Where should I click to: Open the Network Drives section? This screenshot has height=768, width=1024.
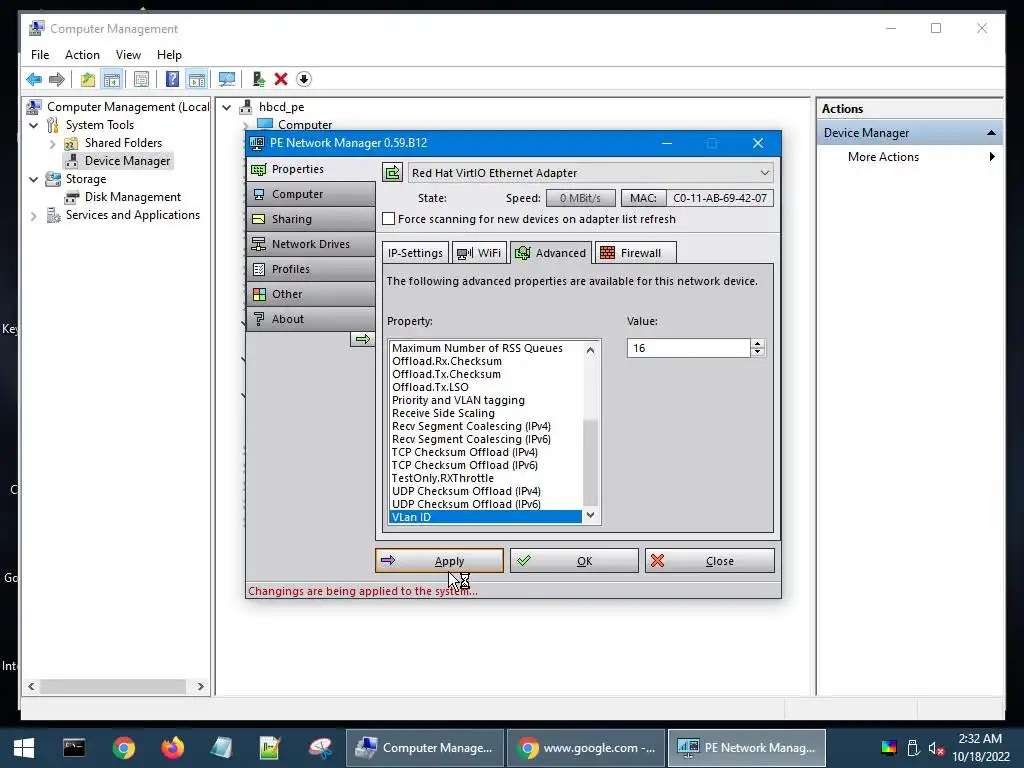[311, 244]
